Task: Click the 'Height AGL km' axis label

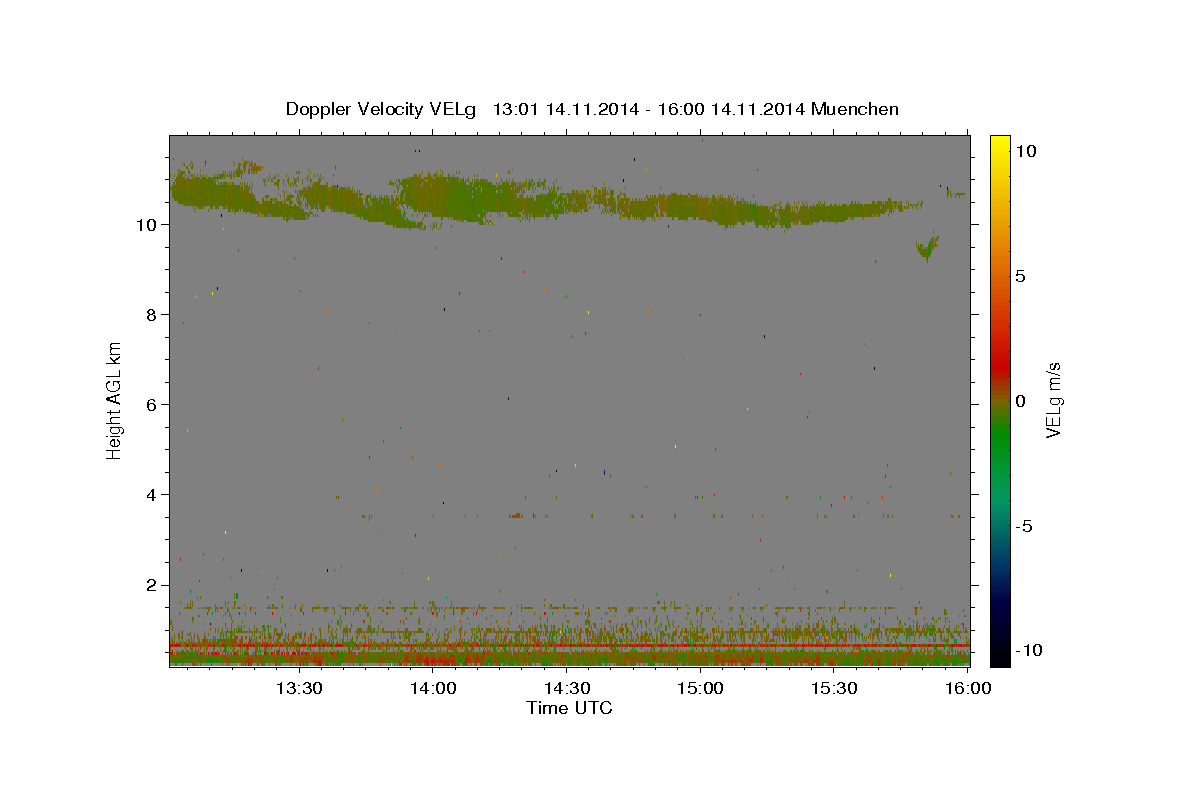Action: (115, 400)
